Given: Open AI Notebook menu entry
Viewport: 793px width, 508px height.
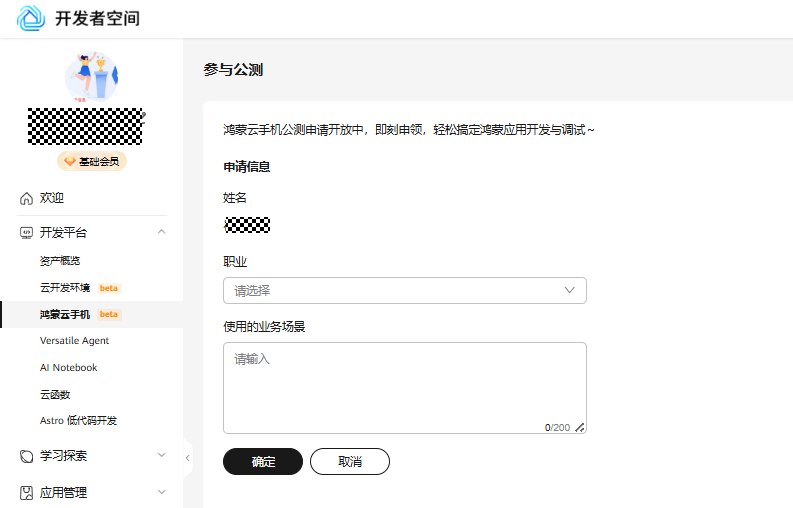Looking at the screenshot, I should [x=69, y=368].
